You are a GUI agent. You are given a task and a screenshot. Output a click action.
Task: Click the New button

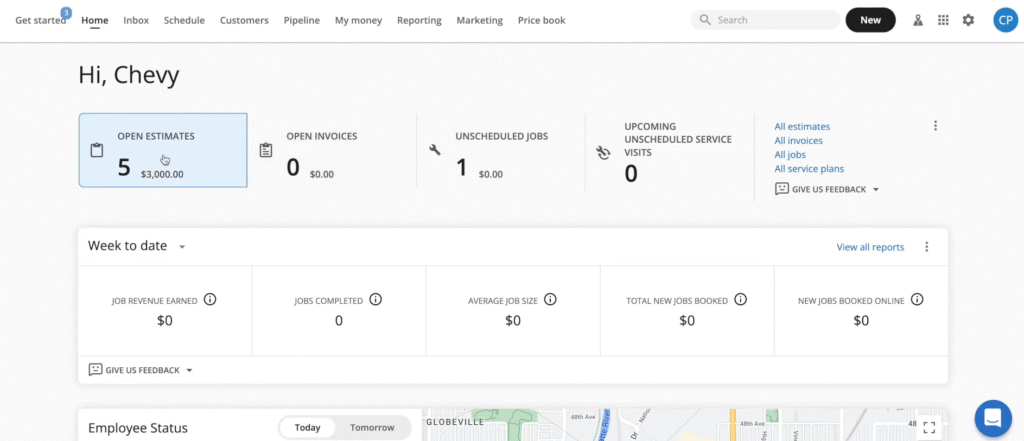point(871,20)
